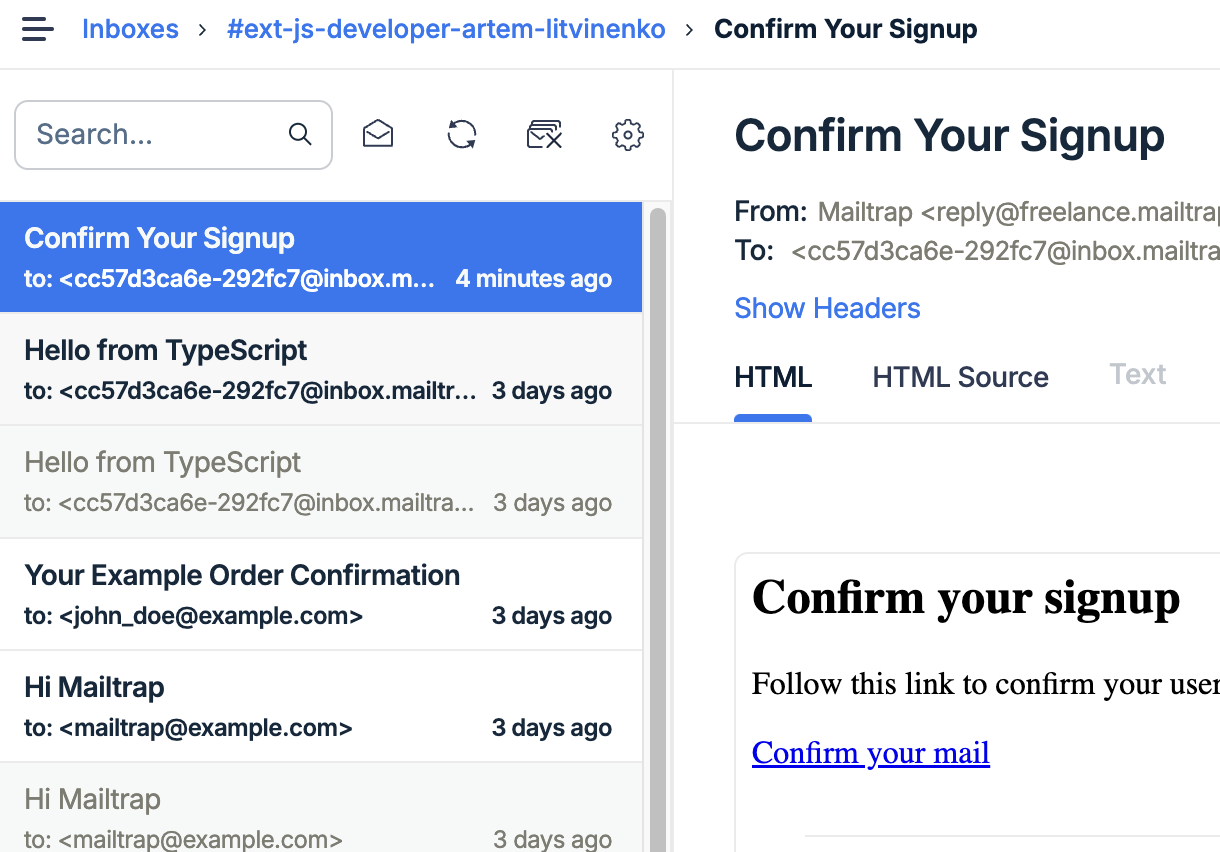Focus the Search input field
This screenshot has width=1220, height=852.
[173, 134]
